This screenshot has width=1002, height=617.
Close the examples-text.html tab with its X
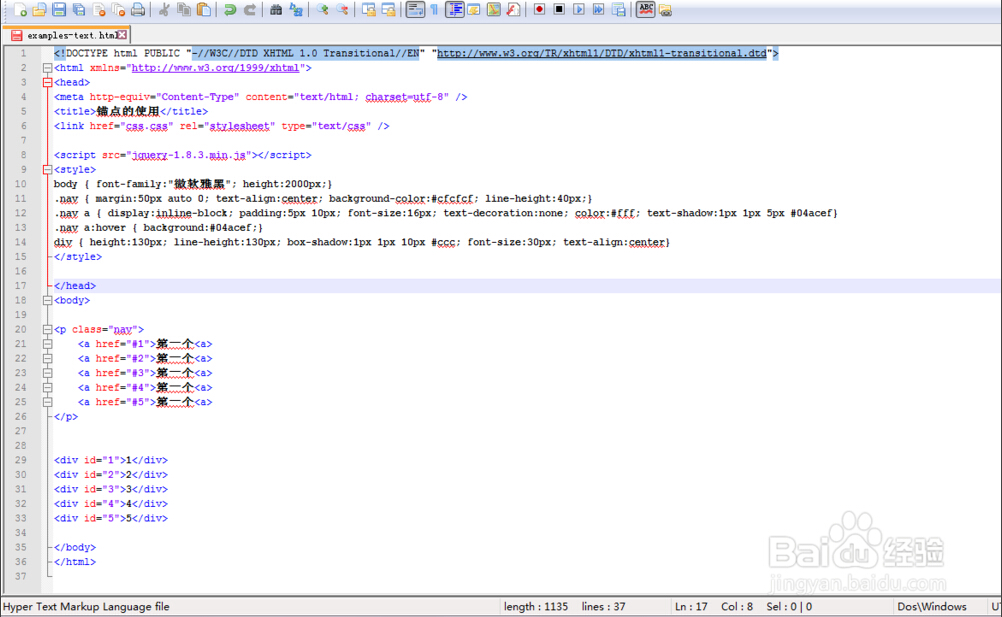pos(121,35)
